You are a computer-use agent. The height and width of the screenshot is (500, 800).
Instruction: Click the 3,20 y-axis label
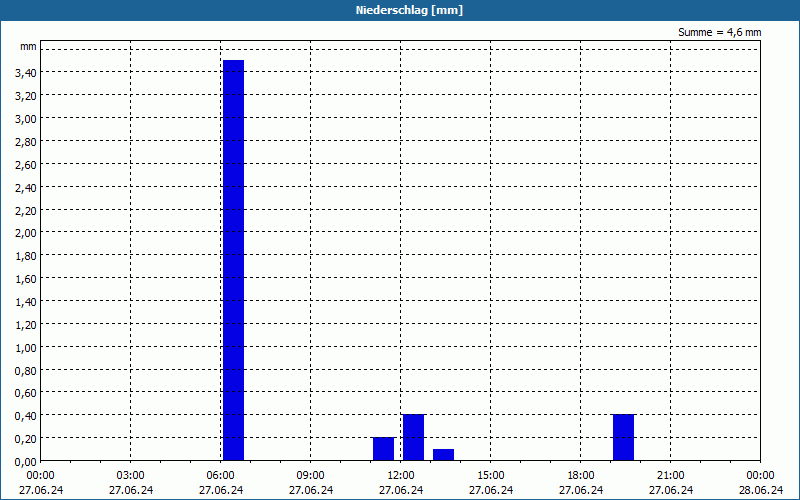pyautogui.click(x=26, y=96)
